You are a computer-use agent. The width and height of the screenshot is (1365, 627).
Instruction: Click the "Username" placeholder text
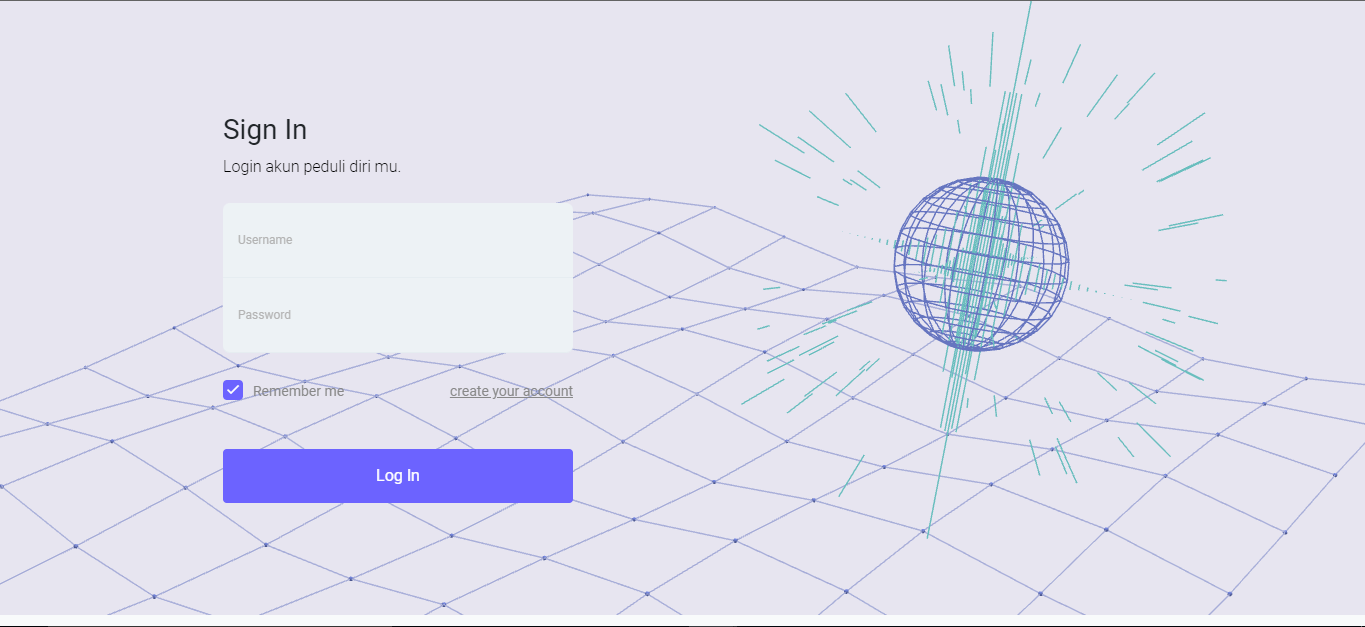point(265,240)
